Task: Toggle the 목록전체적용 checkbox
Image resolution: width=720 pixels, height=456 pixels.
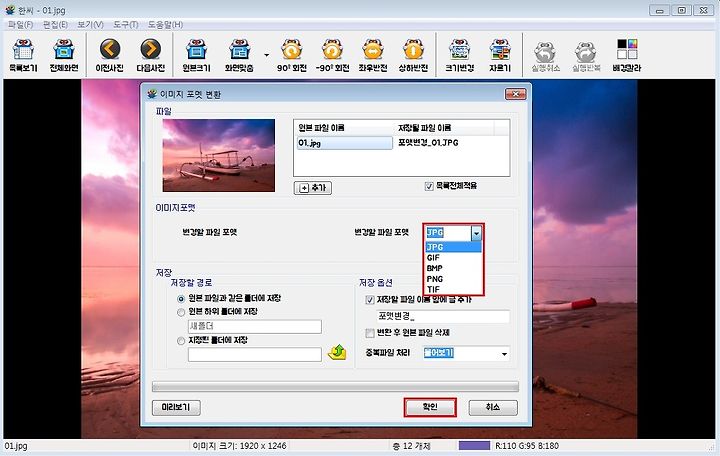Action: pos(429,186)
